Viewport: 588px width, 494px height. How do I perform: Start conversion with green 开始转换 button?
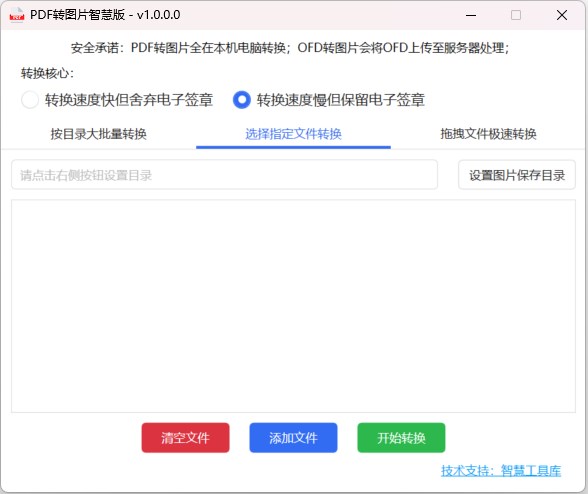(x=401, y=438)
